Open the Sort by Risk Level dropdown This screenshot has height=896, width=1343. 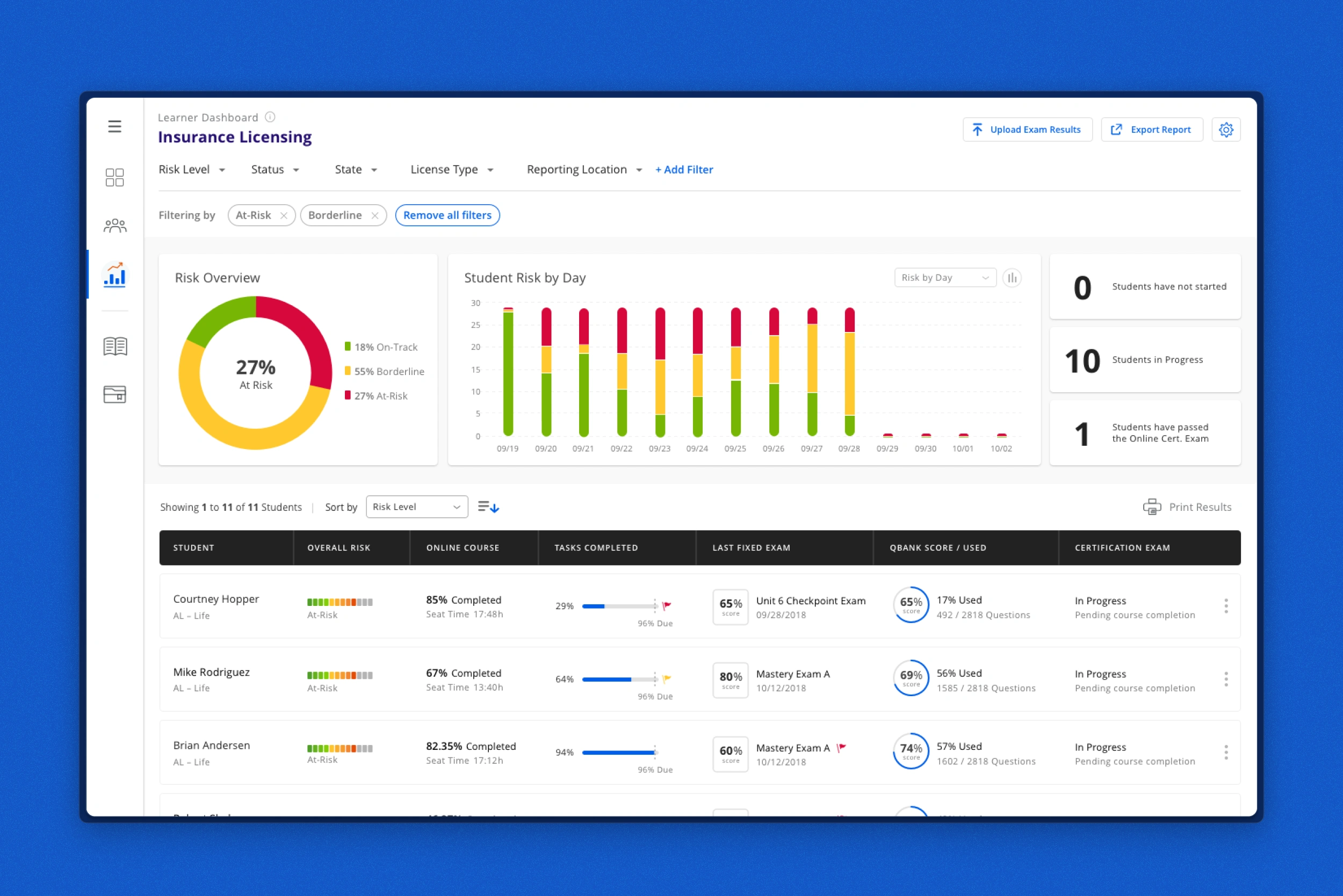click(x=416, y=507)
